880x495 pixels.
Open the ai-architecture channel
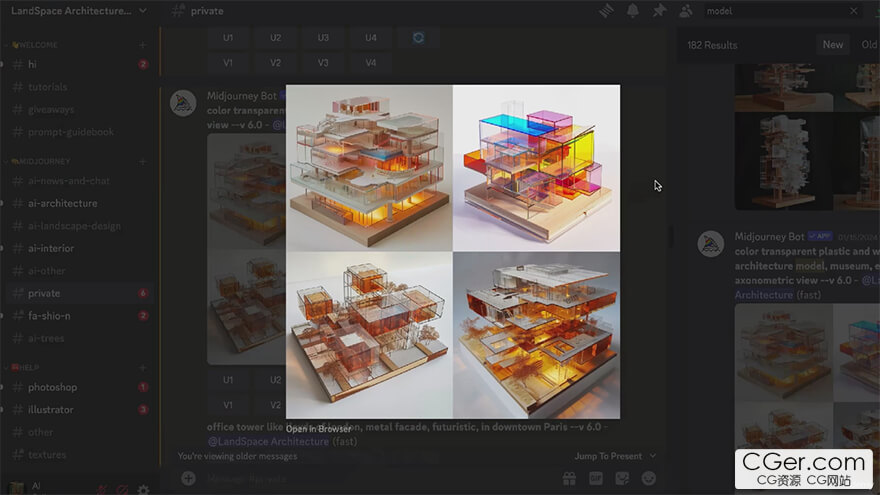point(80,203)
